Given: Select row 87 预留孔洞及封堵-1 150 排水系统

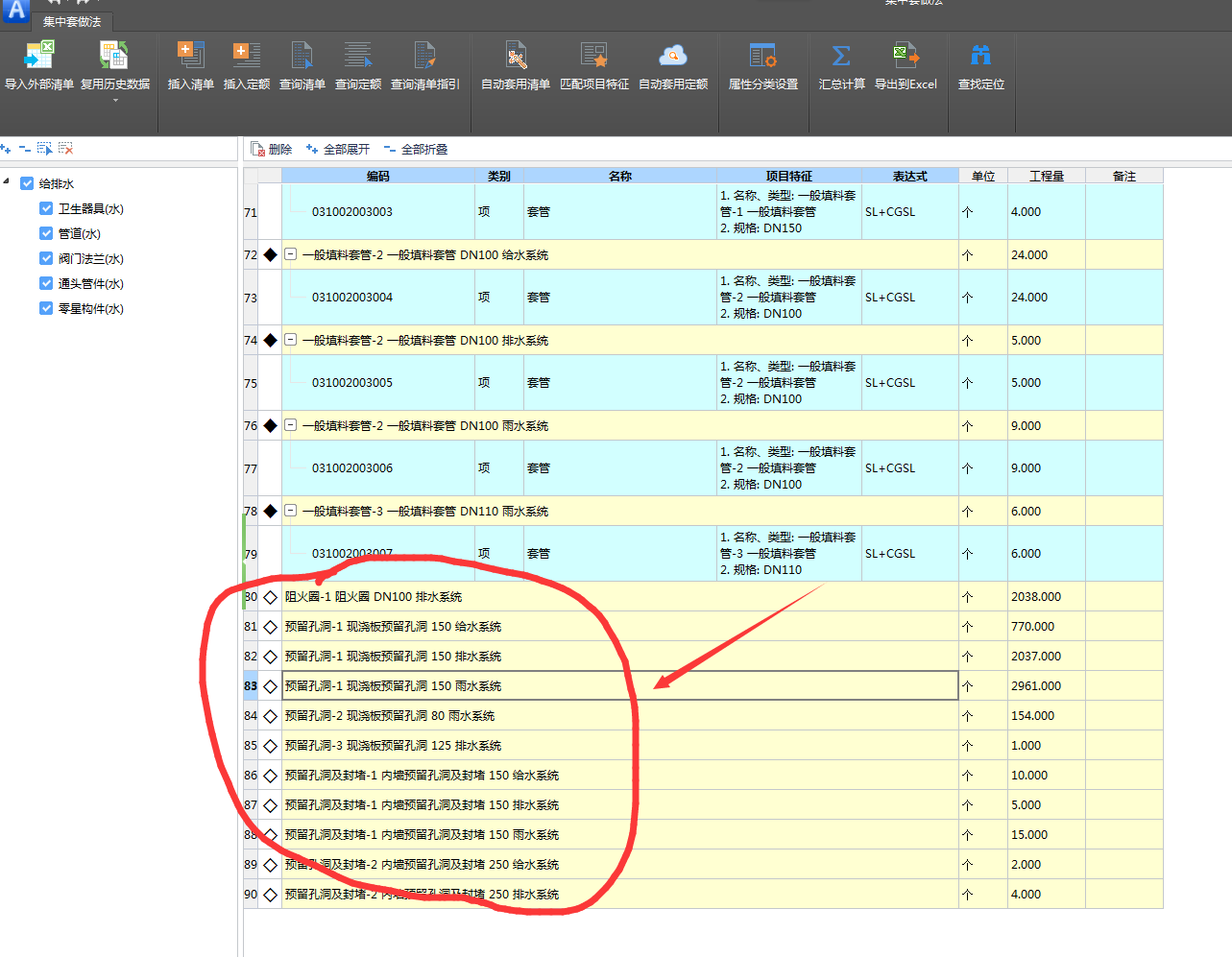Looking at the screenshot, I should (x=620, y=805).
